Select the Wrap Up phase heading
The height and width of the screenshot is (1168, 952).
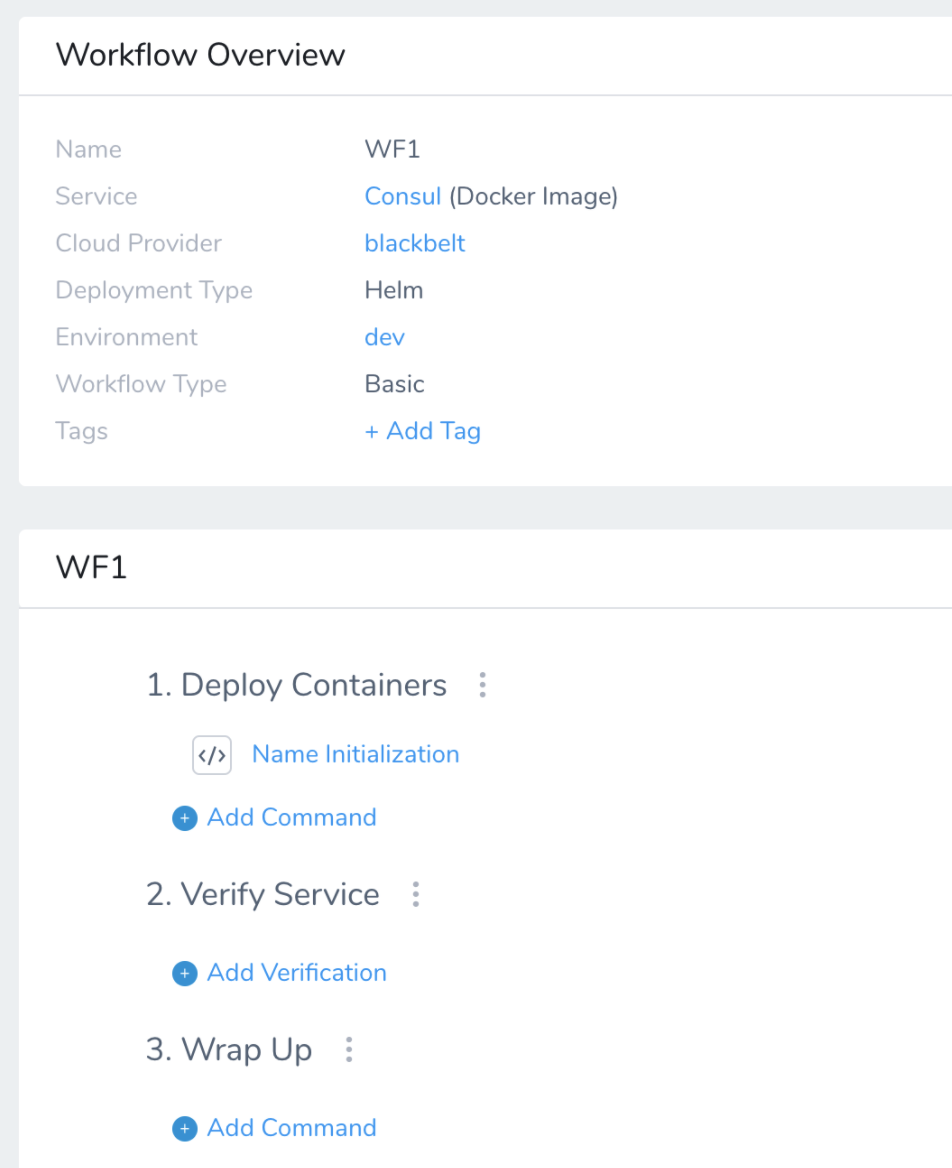pos(229,1050)
